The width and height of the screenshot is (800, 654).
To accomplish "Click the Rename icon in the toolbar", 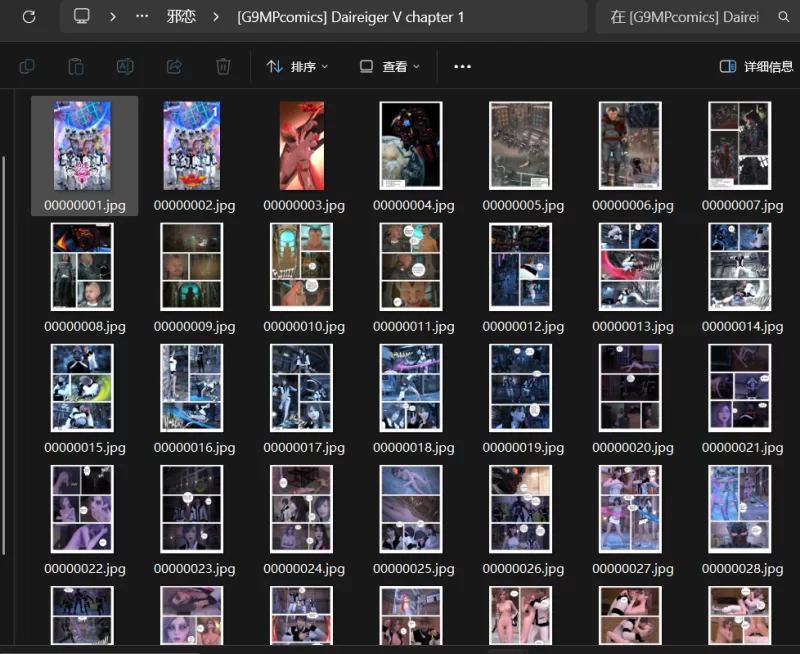I will (x=125, y=66).
